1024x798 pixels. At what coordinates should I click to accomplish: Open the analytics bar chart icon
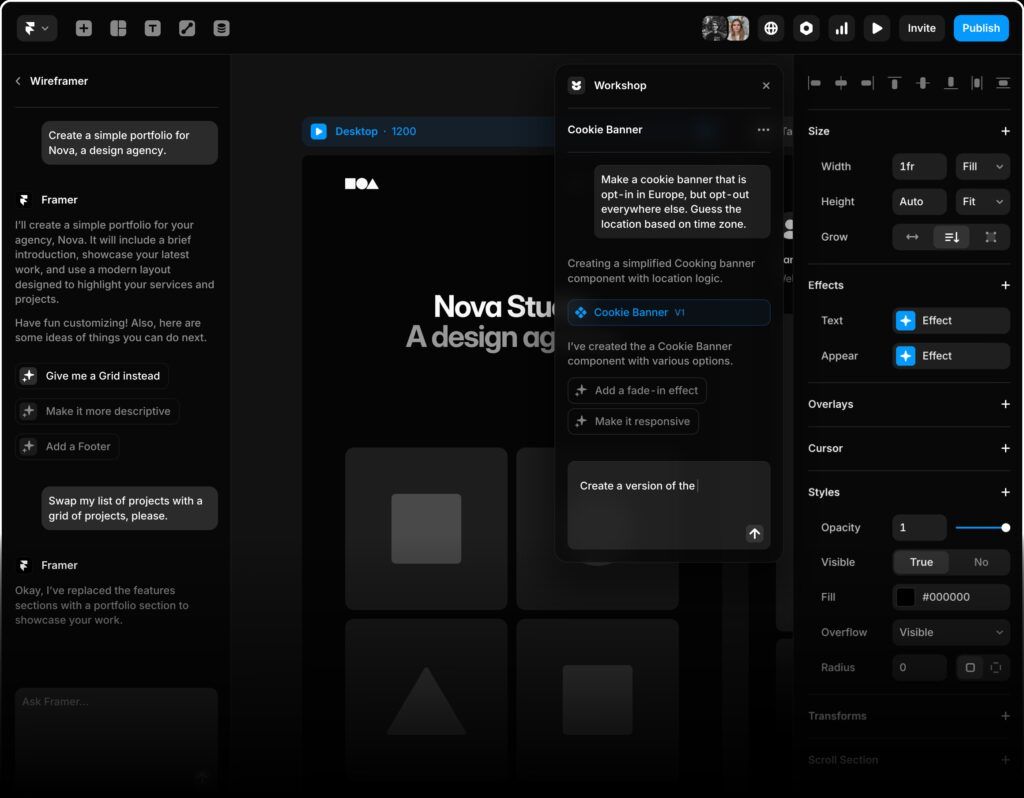(842, 29)
